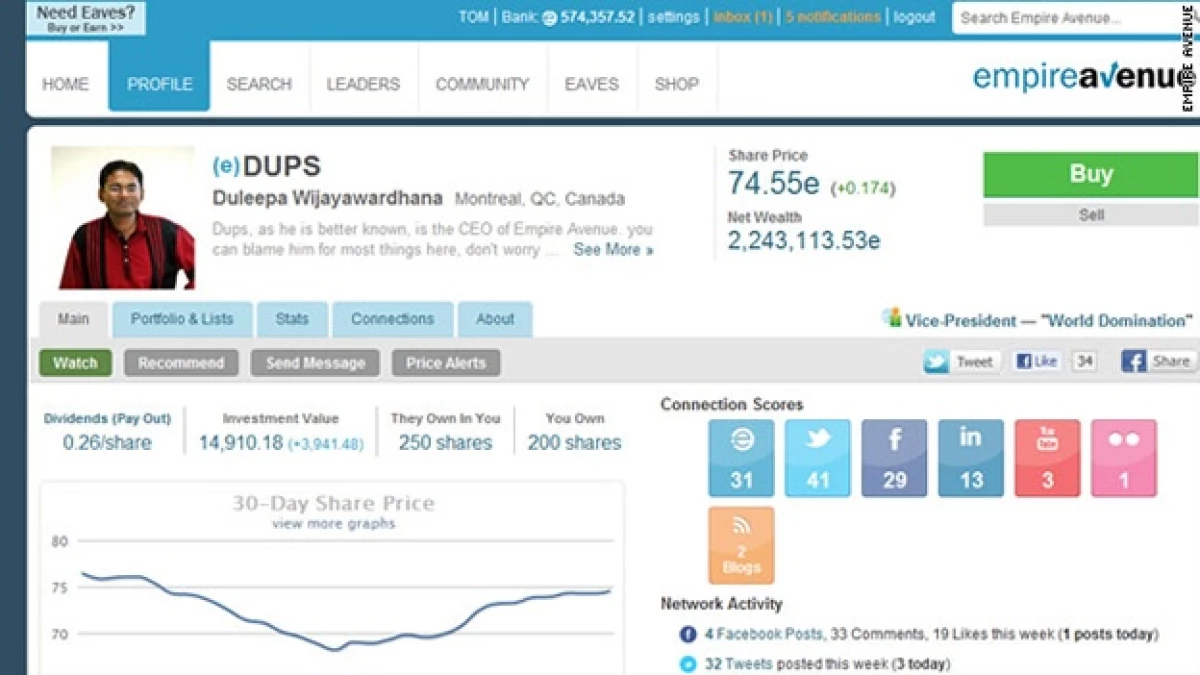1200x675 pixels.
Task: Open 5 notifications link
Action: (x=833, y=17)
